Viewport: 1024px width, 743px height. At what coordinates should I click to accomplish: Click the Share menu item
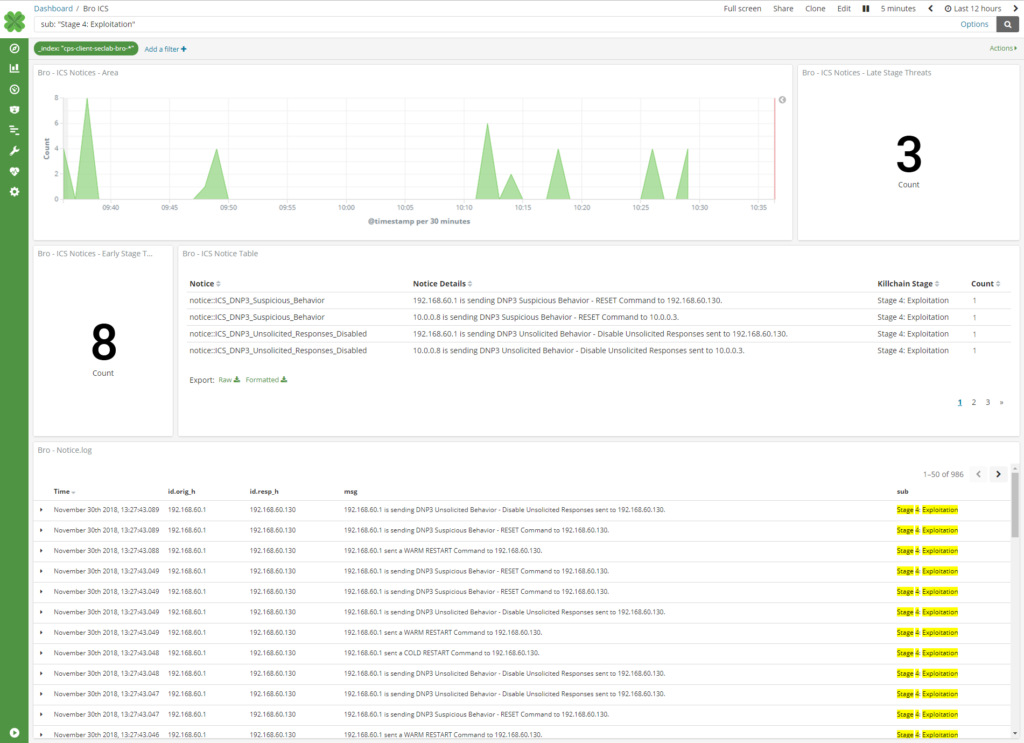(786, 8)
